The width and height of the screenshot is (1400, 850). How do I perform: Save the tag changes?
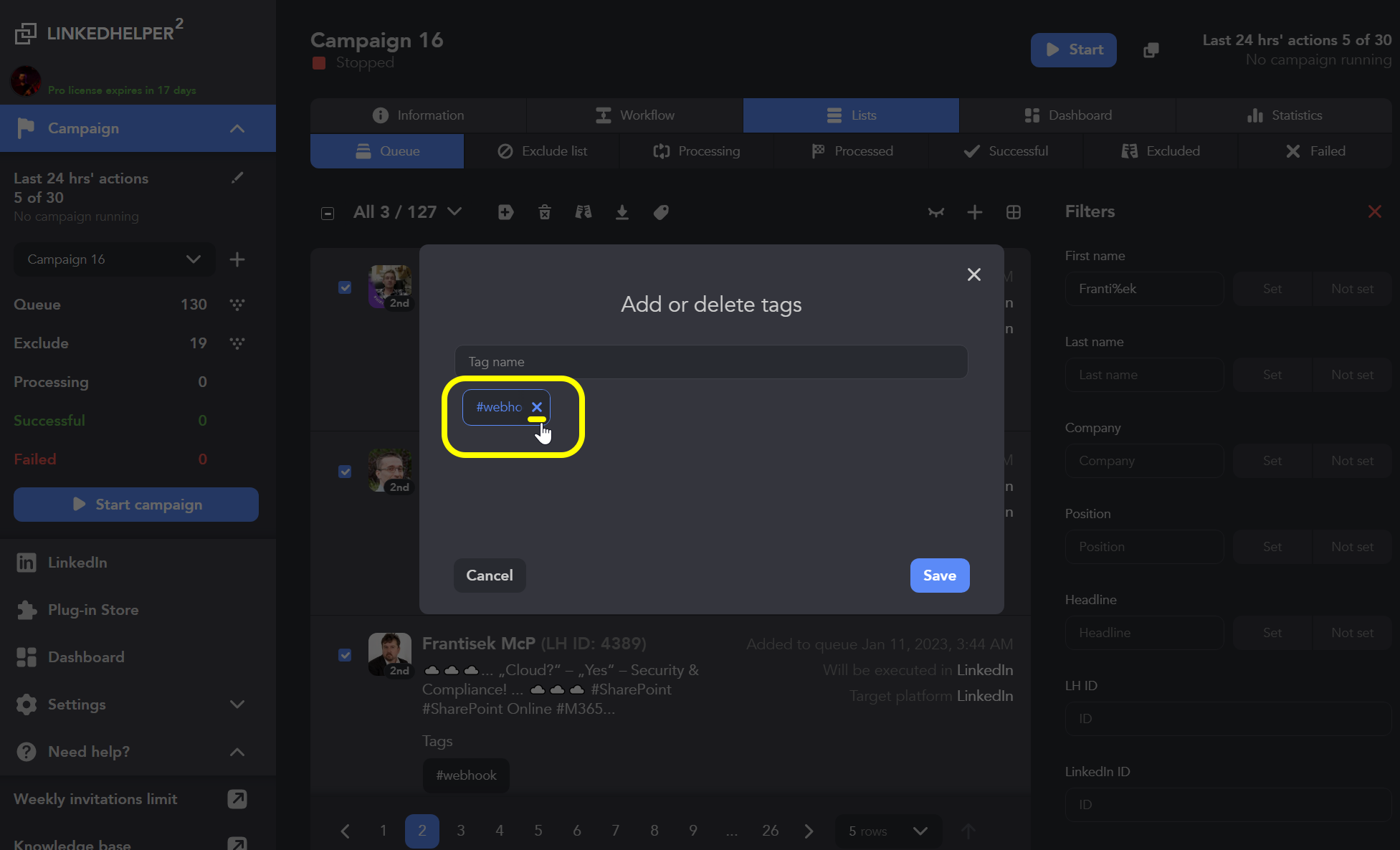940,576
